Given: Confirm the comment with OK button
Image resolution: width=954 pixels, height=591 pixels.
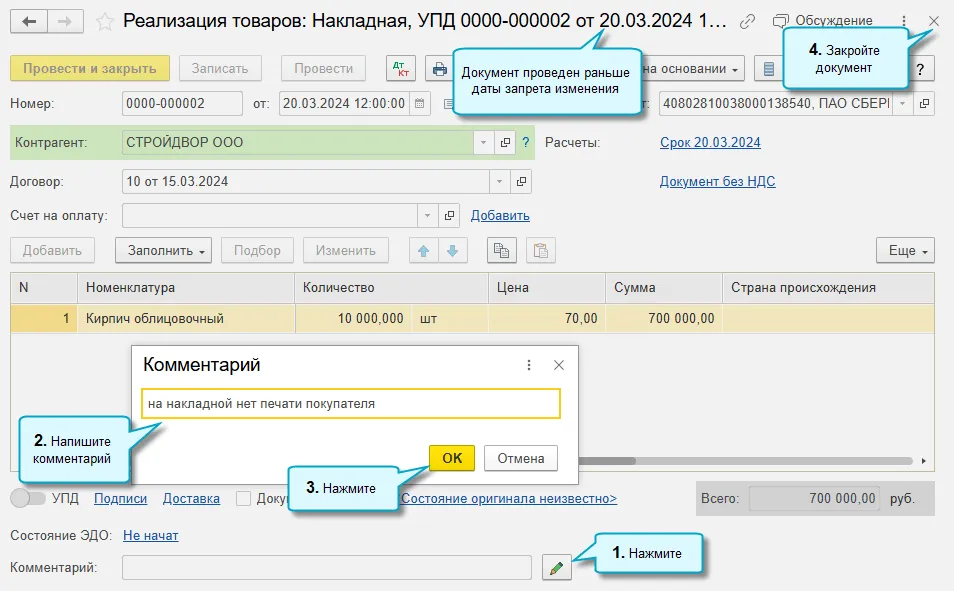Looking at the screenshot, I should 451,458.
